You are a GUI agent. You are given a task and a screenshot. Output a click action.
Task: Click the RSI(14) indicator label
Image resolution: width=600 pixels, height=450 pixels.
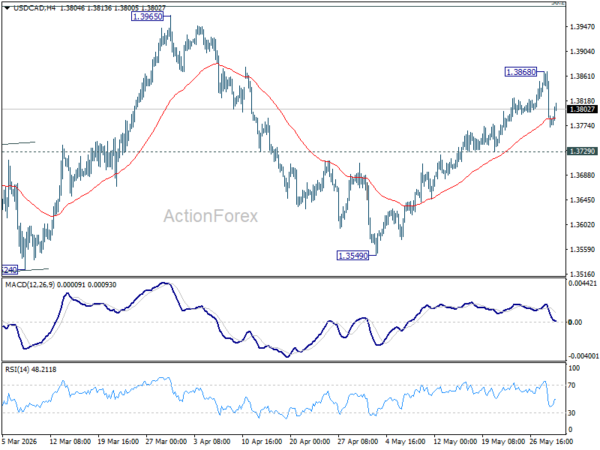point(16,369)
